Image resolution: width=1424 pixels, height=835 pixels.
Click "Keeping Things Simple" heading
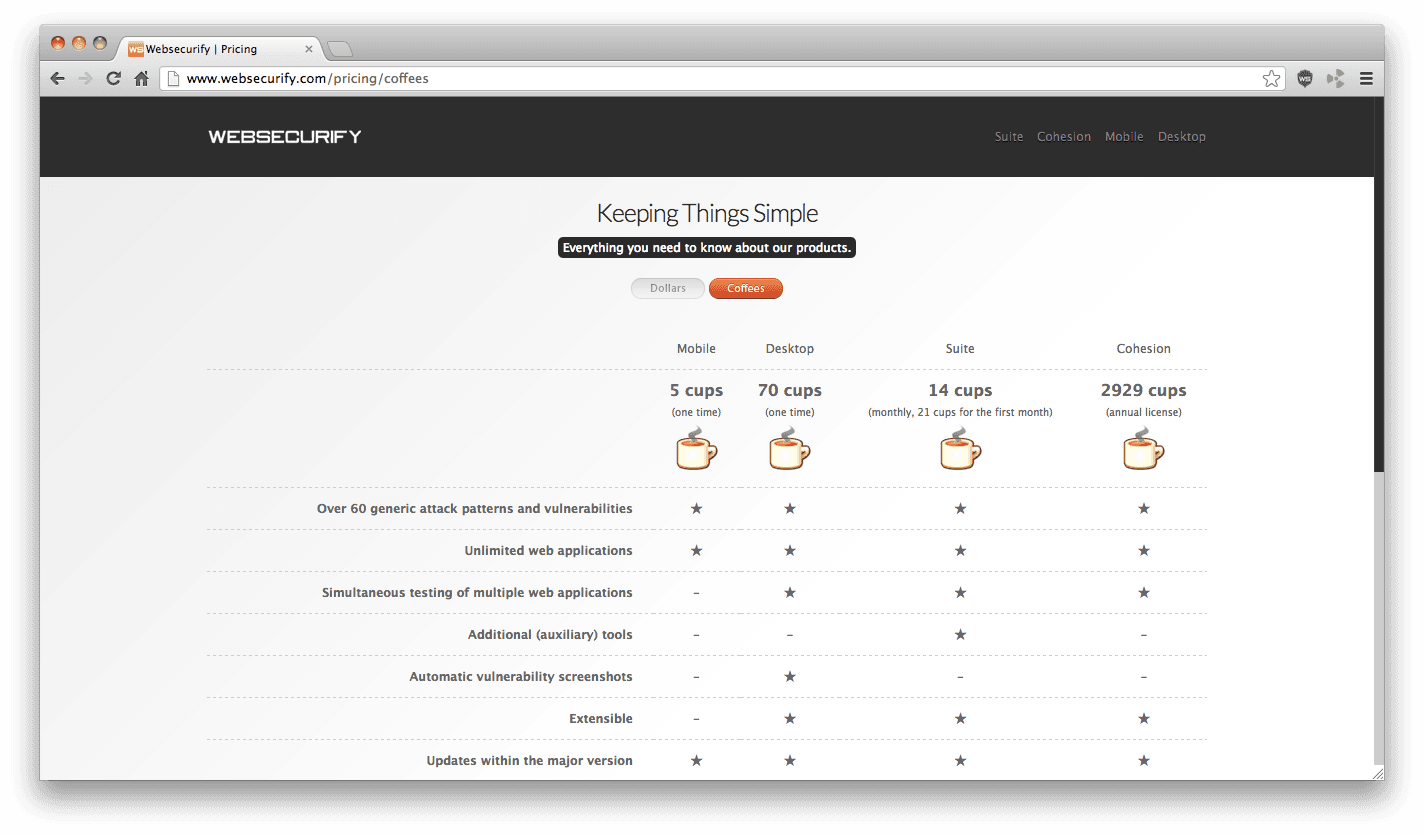(707, 213)
